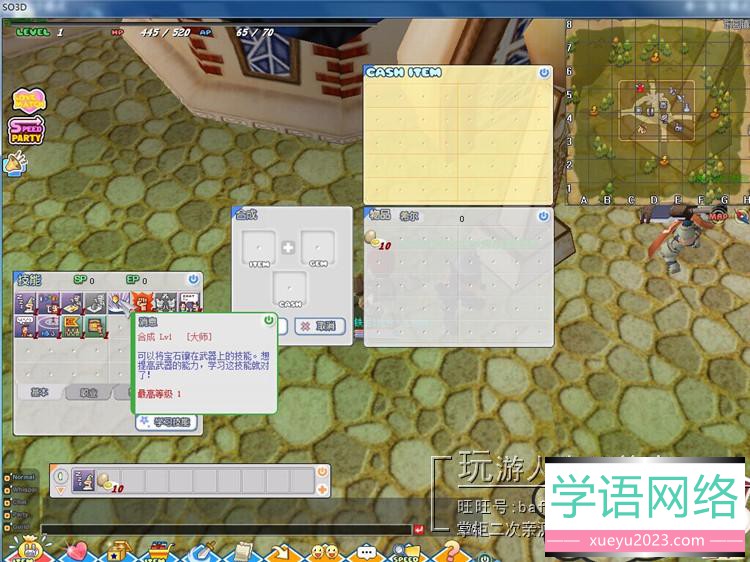Click the ITEM slot in synthesis panel
The width and height of the screenshot is (750, 562).
click(x=260, y=247)
